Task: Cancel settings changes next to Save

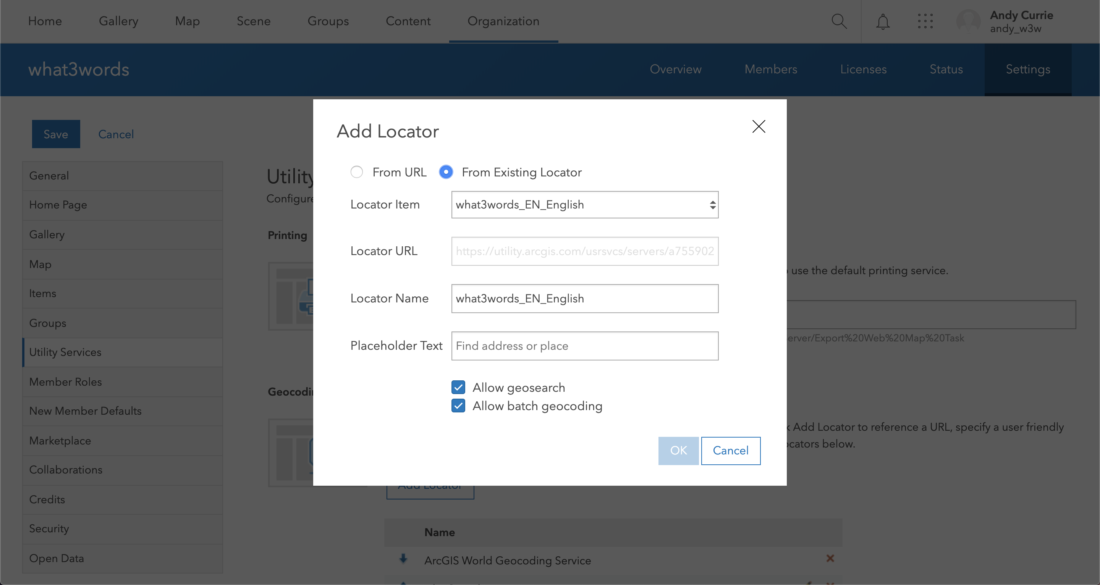Action: pyautogui.click(x=116, y=134)
